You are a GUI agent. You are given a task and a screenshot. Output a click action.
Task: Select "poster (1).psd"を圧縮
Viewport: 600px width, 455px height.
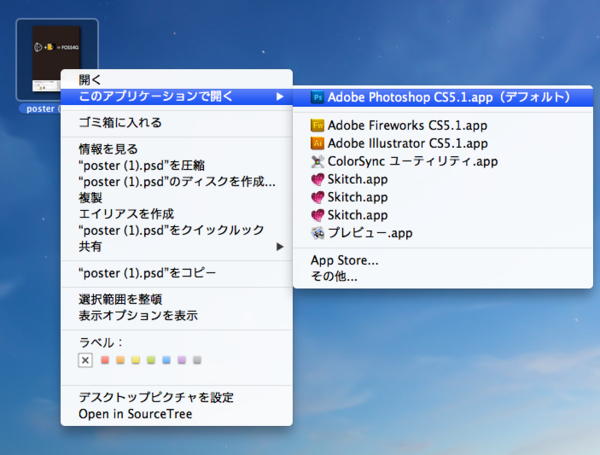click(177, 165)
